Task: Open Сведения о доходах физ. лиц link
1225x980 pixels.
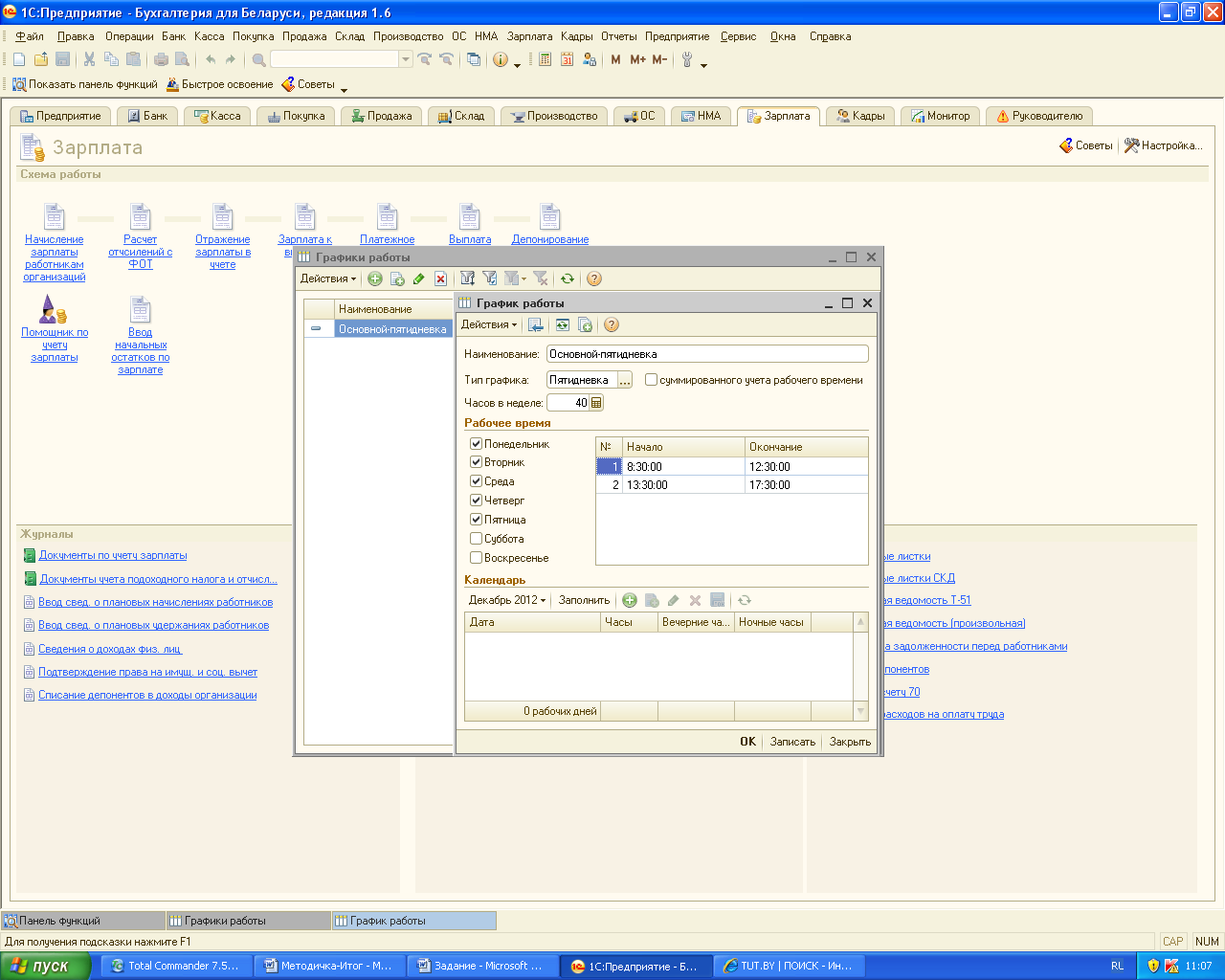Action: click(110, 649)
